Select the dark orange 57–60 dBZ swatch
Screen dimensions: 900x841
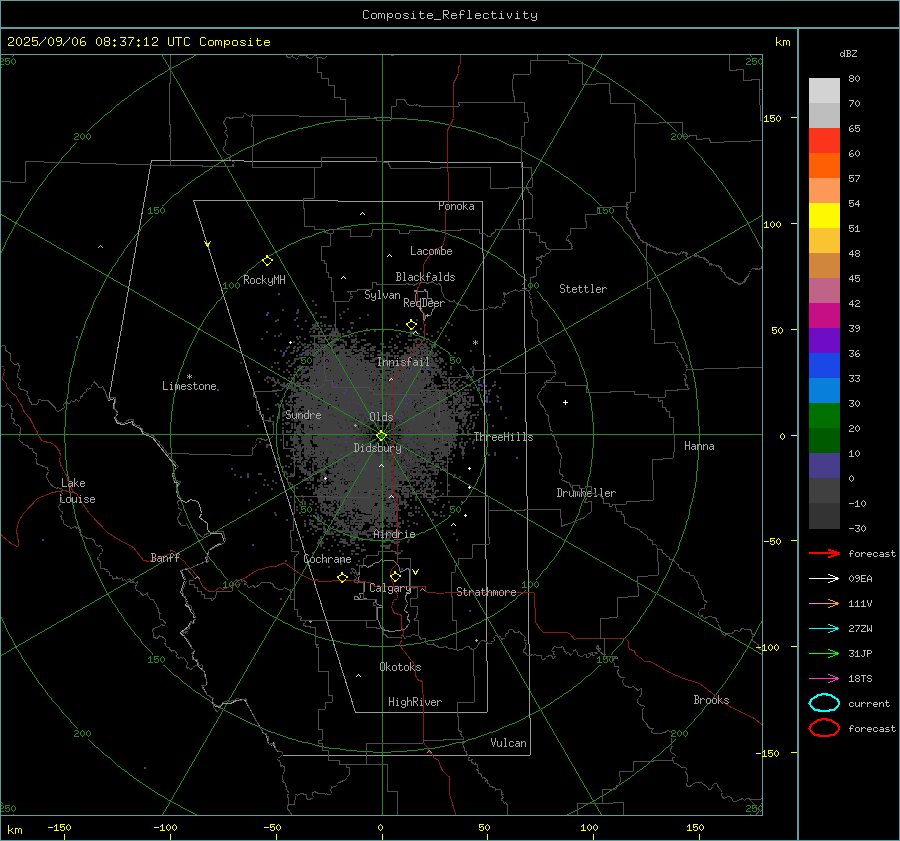[824, 165]
